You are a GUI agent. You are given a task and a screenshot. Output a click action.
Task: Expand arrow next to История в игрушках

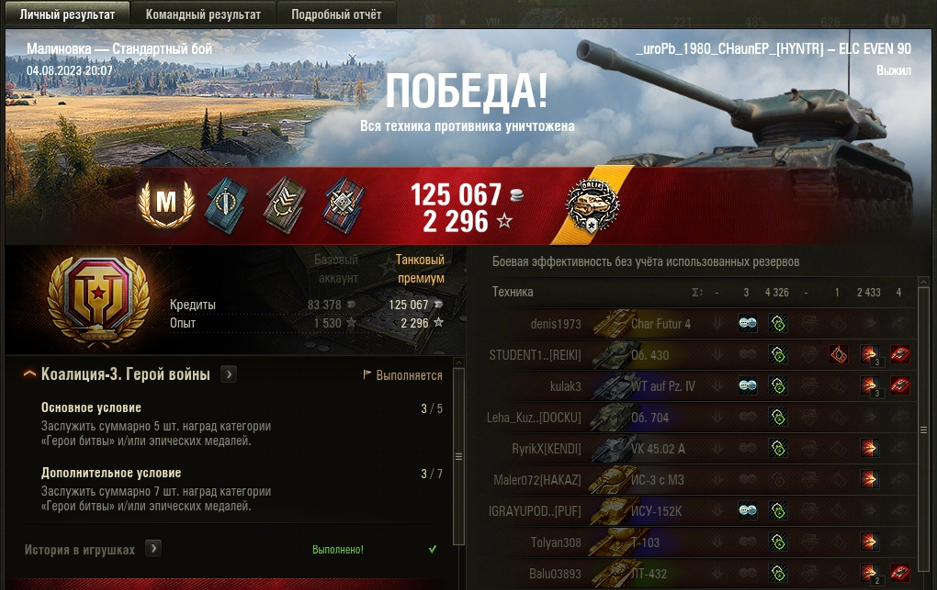[x=153, y=549]
